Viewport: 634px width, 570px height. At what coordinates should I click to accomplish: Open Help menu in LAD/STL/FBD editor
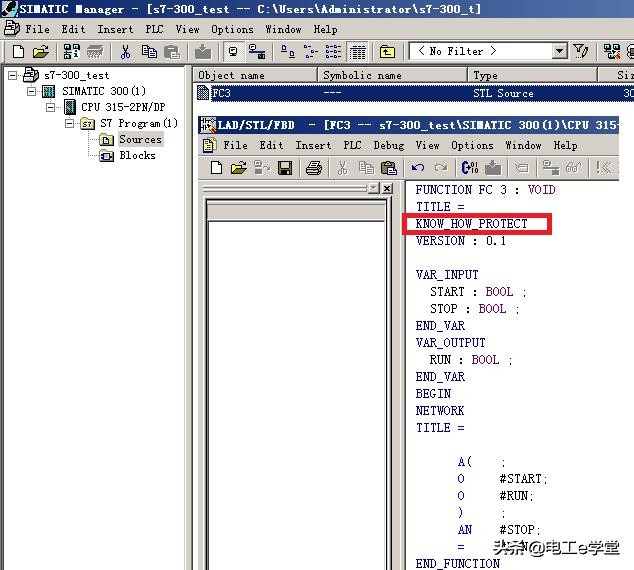[565, 145]
